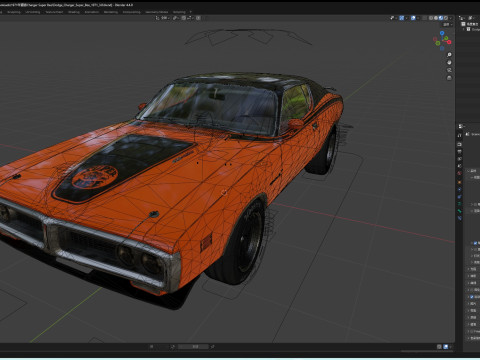Viewport: 480px width, 360px height.
Task: Open the Compositing workspace tab
Action: click(131, 12)
